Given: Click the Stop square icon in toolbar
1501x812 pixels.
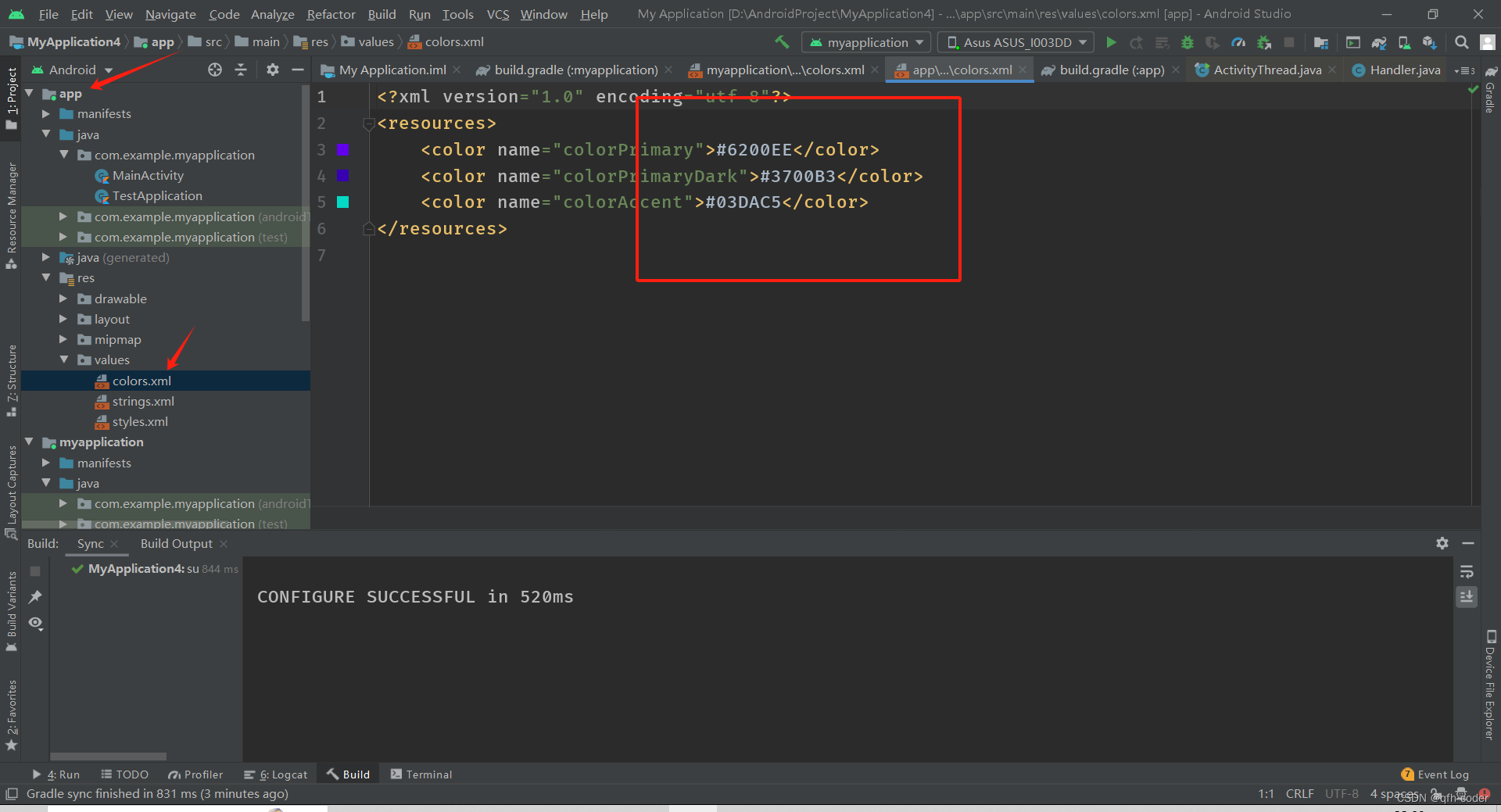Looking at the screenshot, I should [x=1289, y=42].
